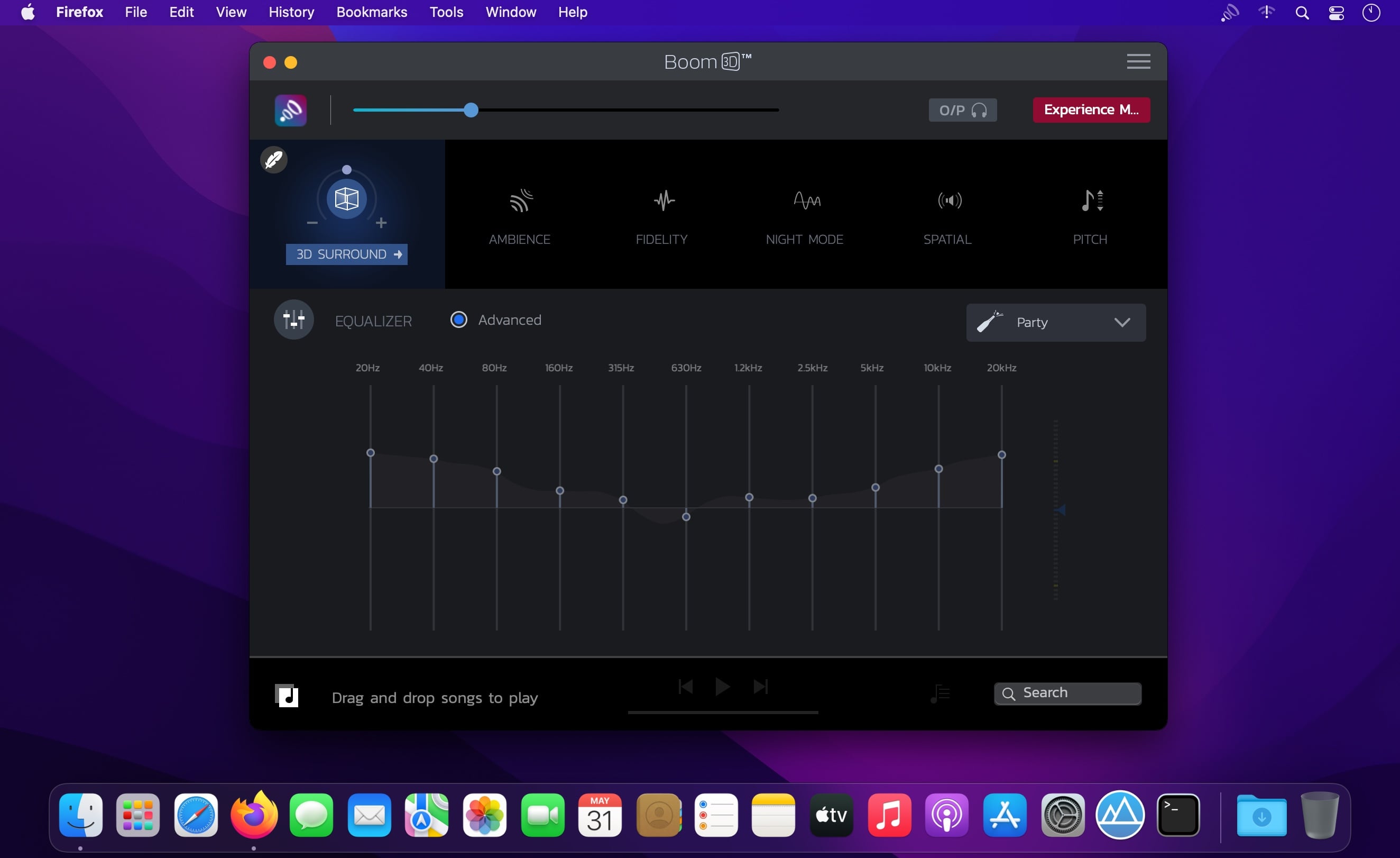Open Control Center in menu bar
This screenshot has height=858, width=1400.
click(1337, 13)
